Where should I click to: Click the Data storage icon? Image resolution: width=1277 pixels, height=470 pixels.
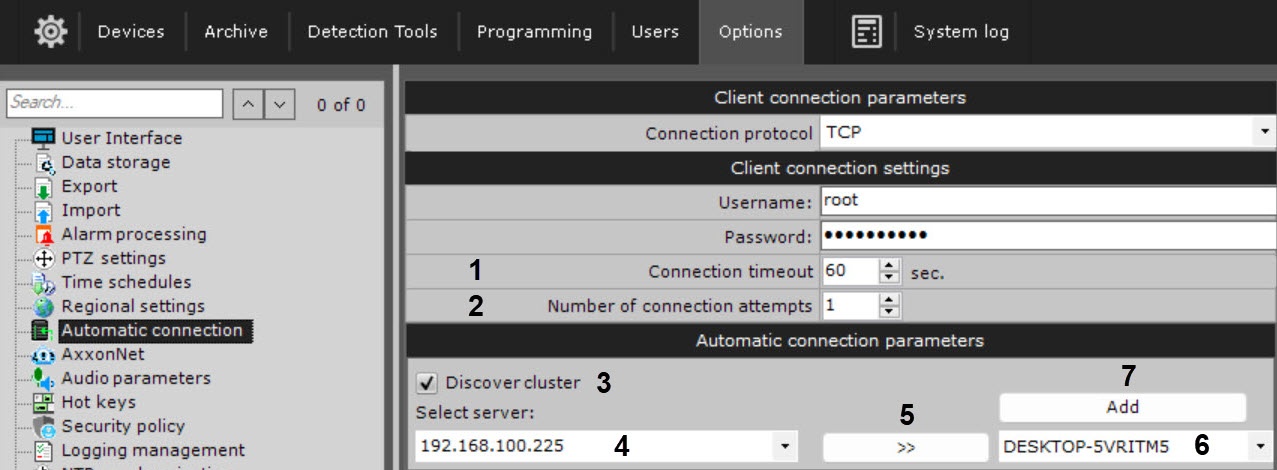pos(44,162)
